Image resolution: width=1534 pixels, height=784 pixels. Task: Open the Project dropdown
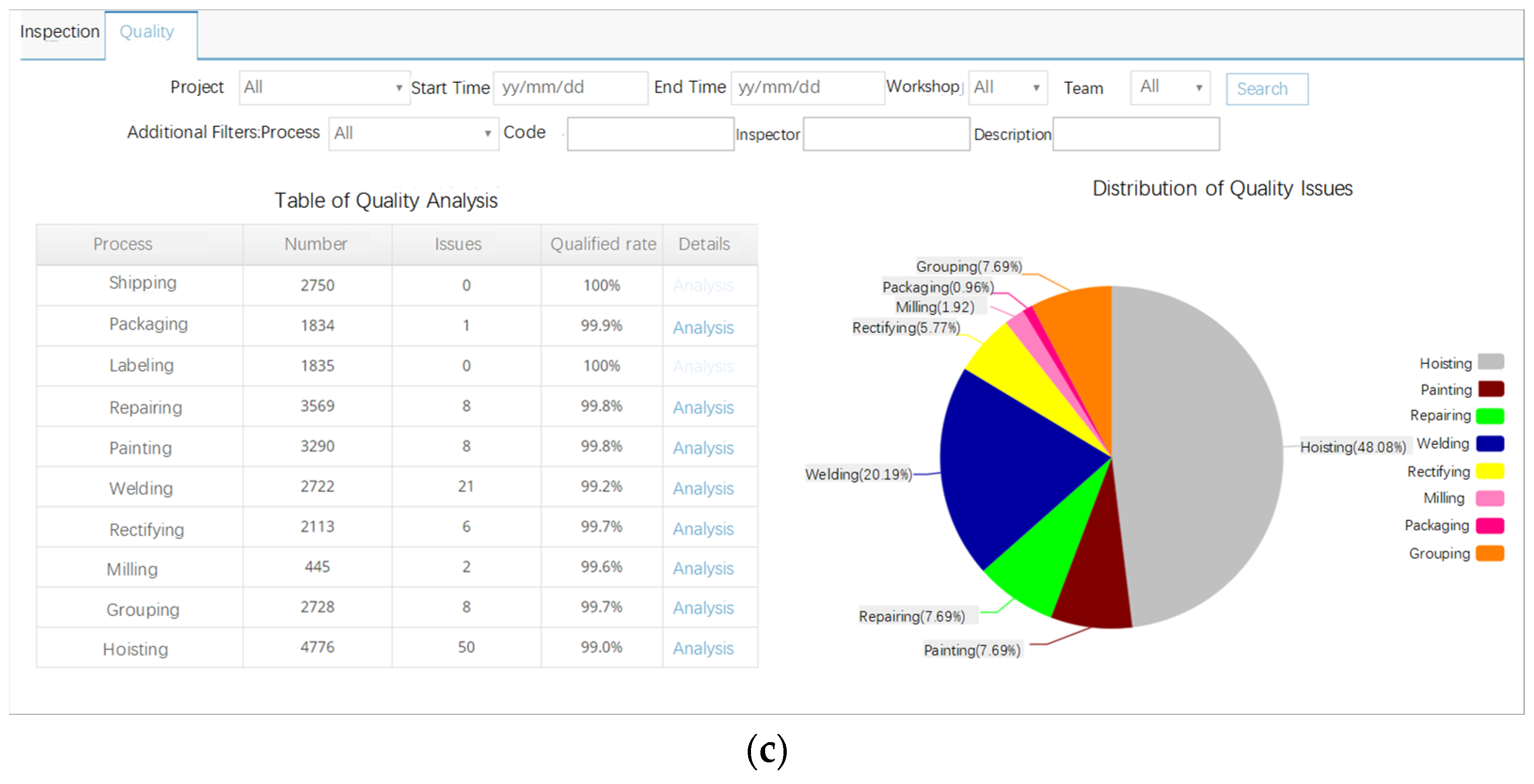pyautogui.click(x=324, y=88)
